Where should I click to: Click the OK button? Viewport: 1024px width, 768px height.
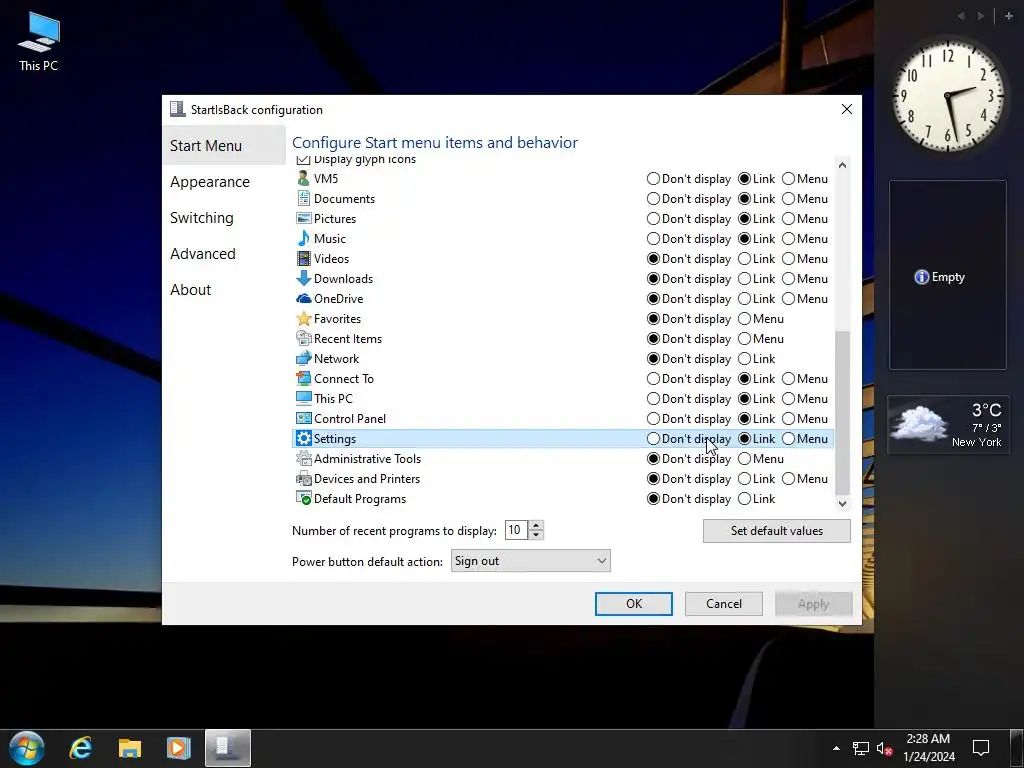633,603
